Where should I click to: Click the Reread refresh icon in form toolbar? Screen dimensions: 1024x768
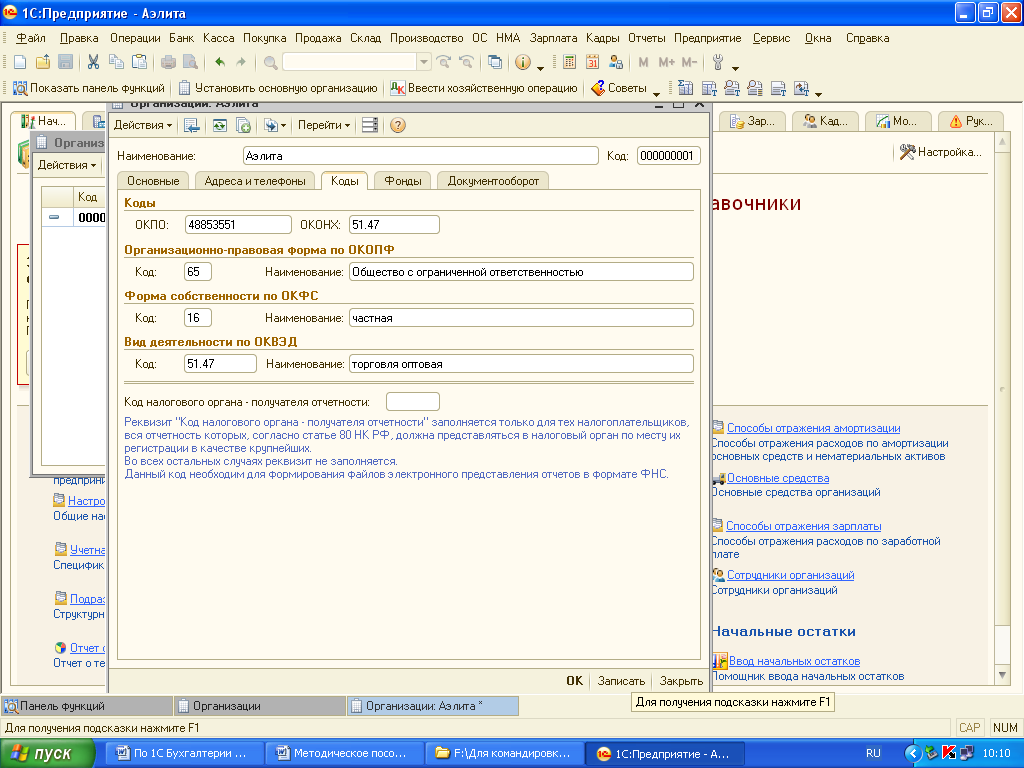(220, 125)
